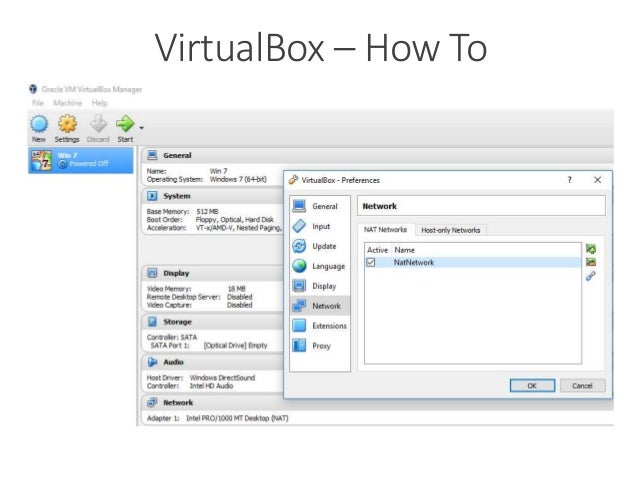The height and width of the screenshot is (479, 638).
Task: Click the Cancel button in Preferences
Action: (582, 385)
